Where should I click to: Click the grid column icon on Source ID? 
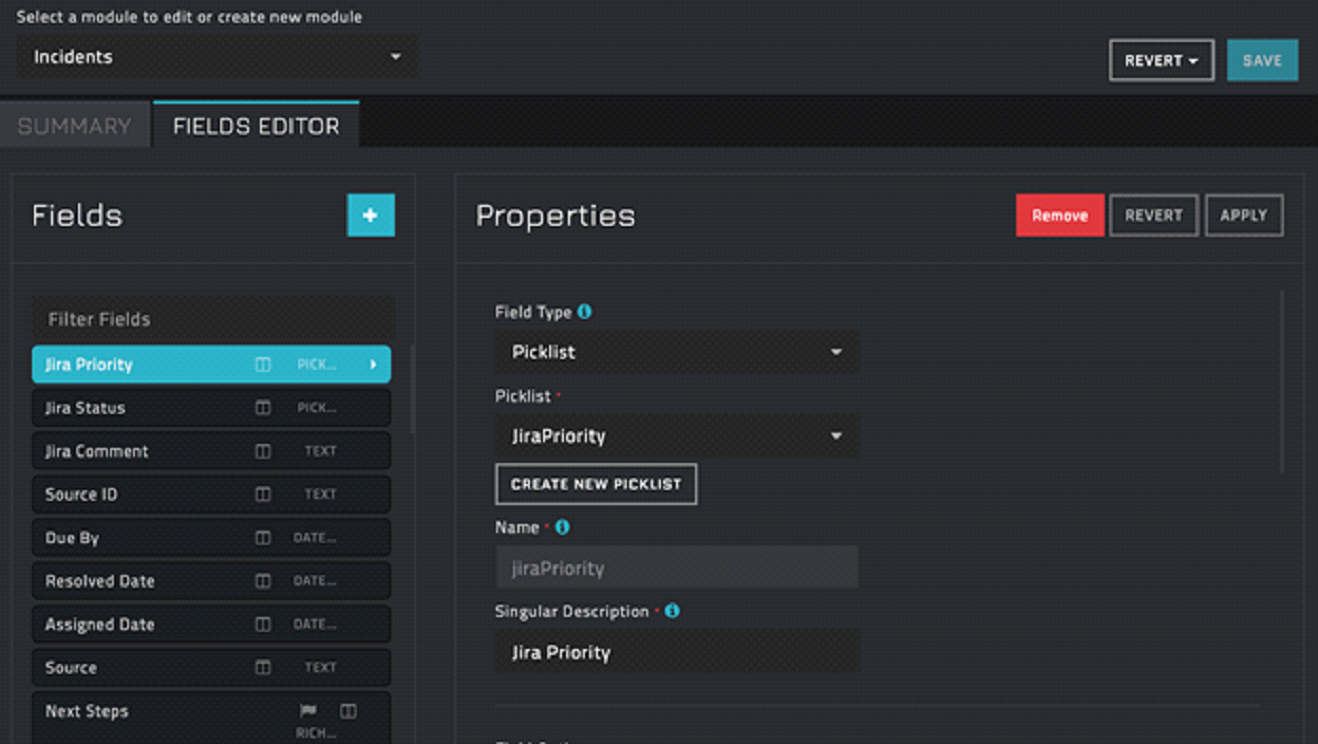pos(263,494)
